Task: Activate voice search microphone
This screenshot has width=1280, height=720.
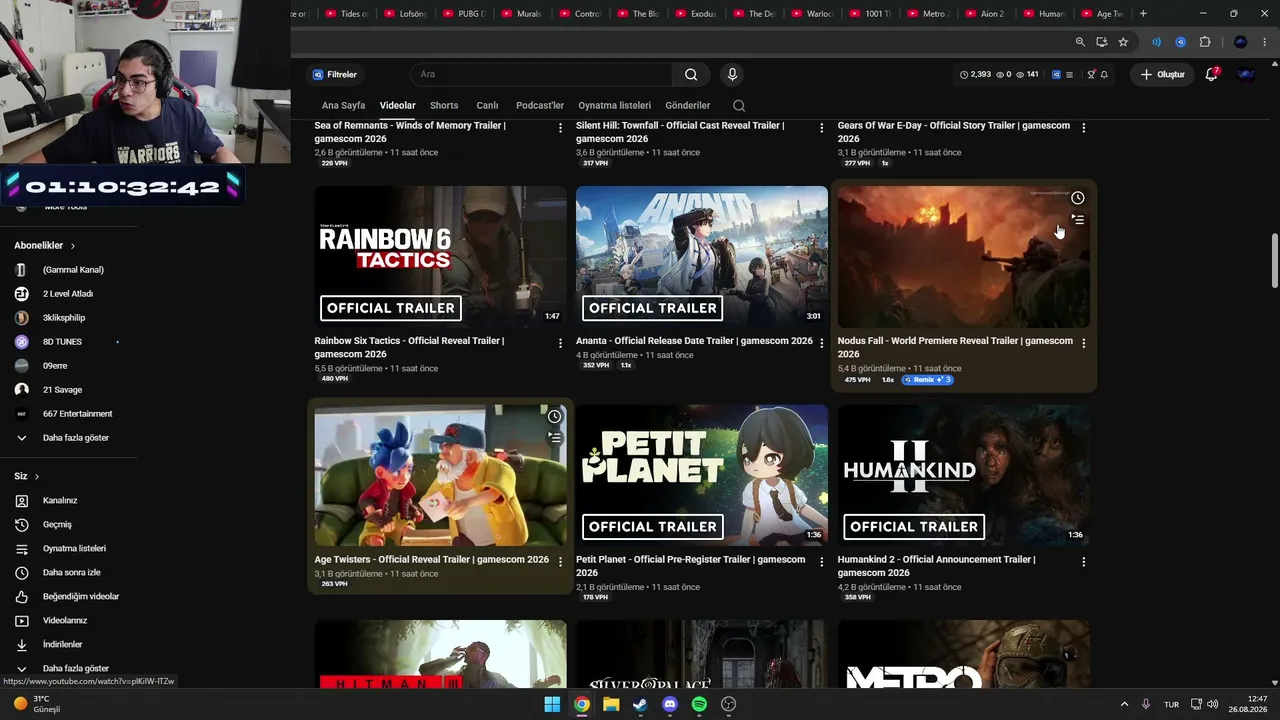Action: (732, 75)
